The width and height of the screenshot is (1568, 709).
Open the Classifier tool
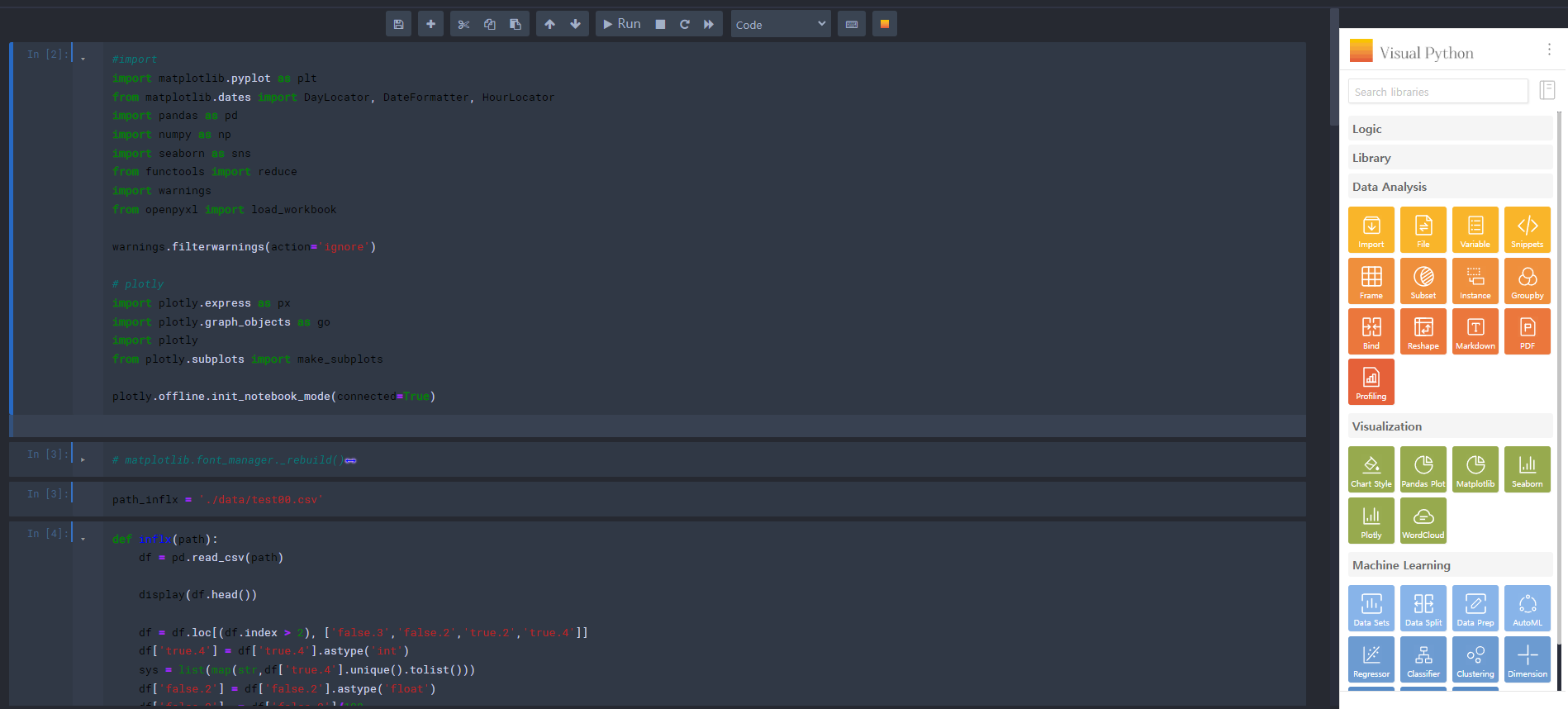click(1423, 659)
